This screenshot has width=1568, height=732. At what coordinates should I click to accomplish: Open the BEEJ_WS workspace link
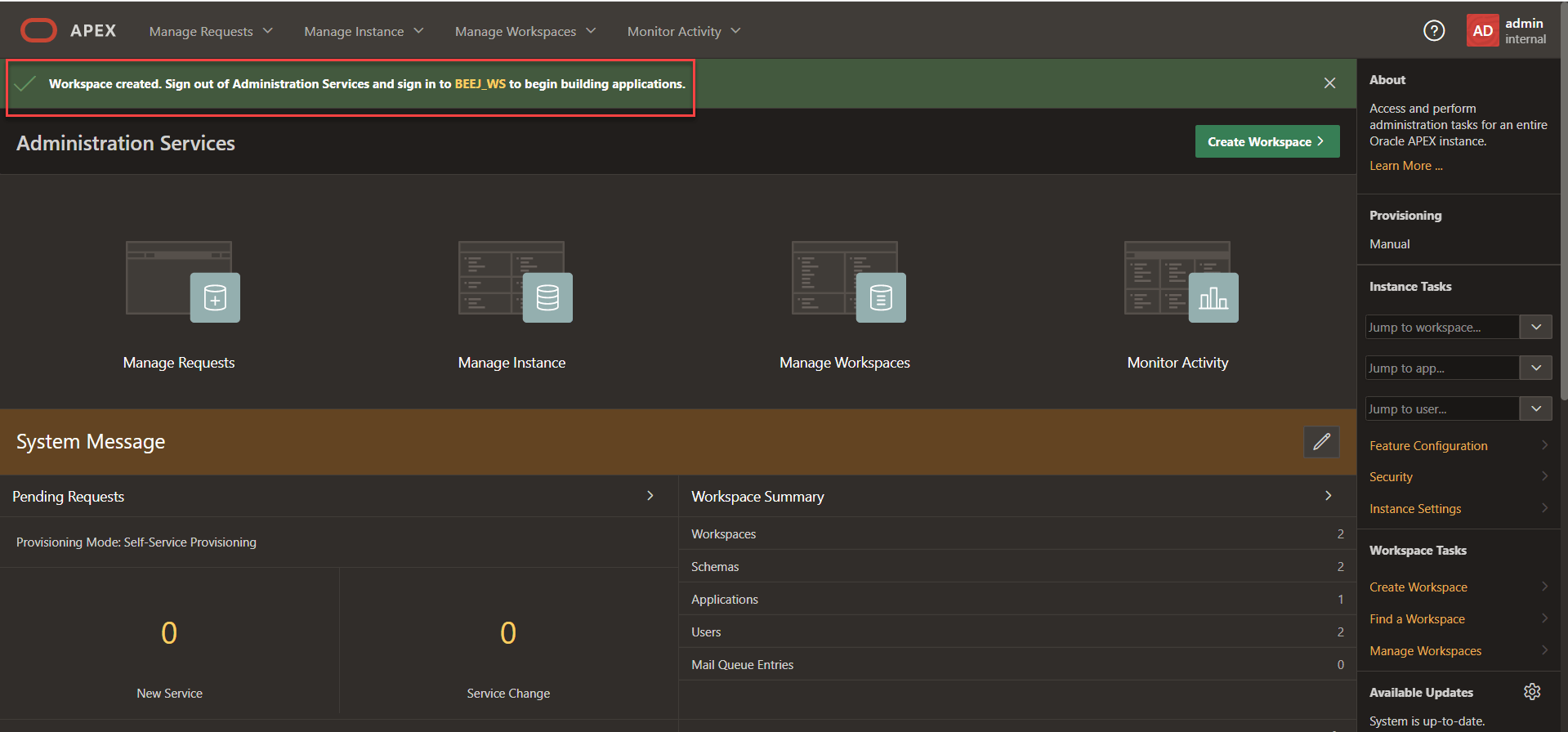point(480,84)
